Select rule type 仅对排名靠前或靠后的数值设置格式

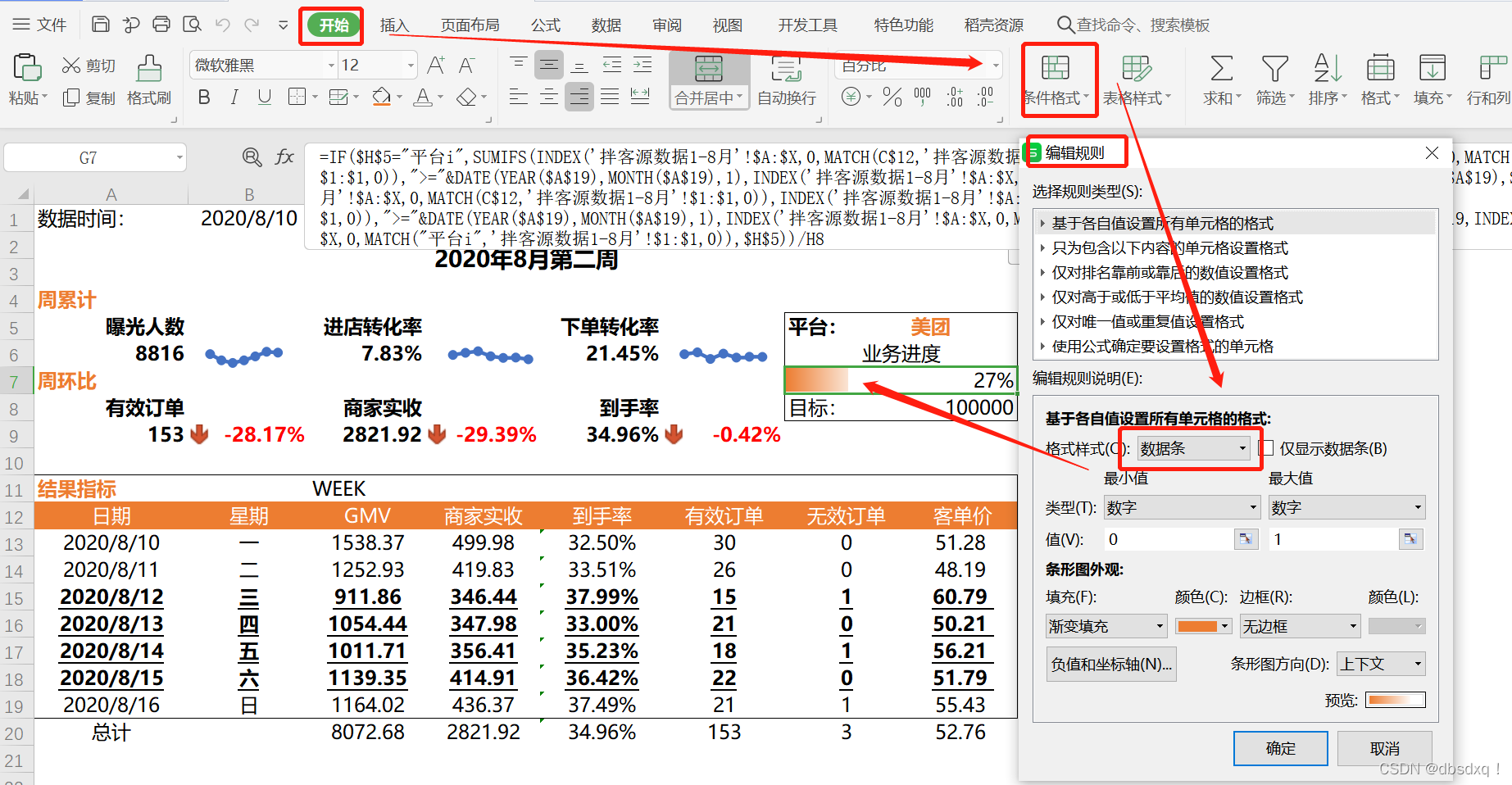tap(1169, 272)
